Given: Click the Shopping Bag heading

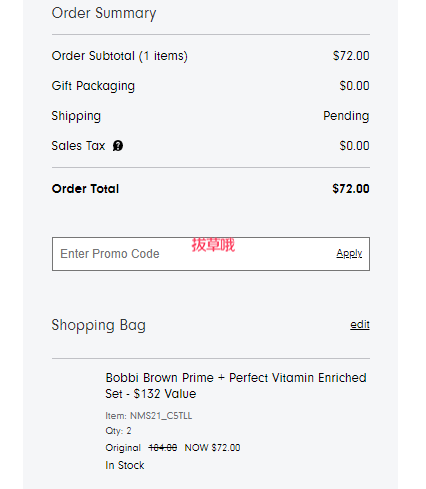Looking at the screenshot, I should (99, 325).
